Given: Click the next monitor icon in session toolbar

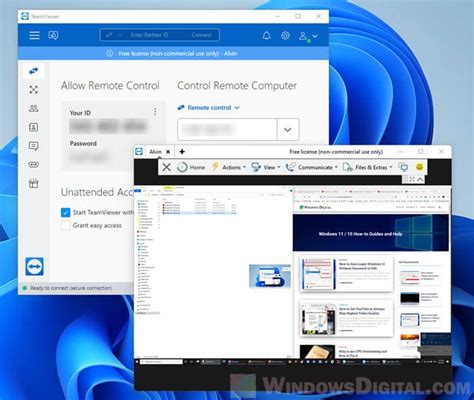Looking at the screenshot, I should click(403, 167).
